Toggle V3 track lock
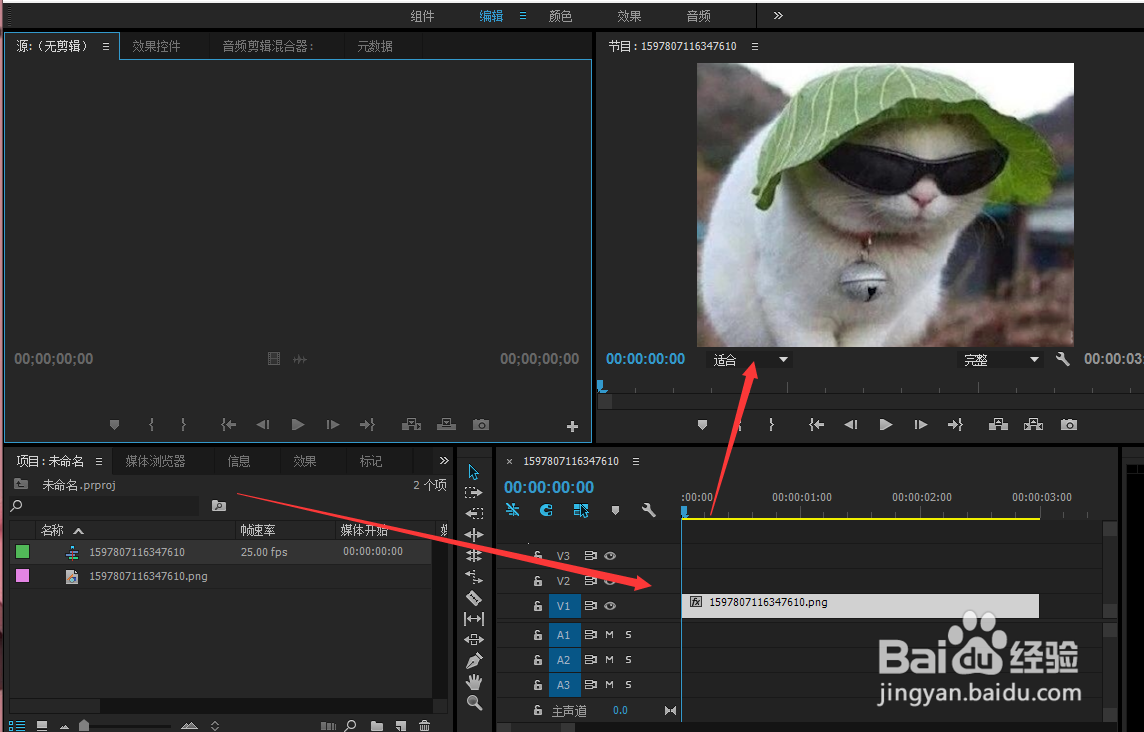This screenshot has height=732, width=1144. pyautogui.click(x=538, y=556)
